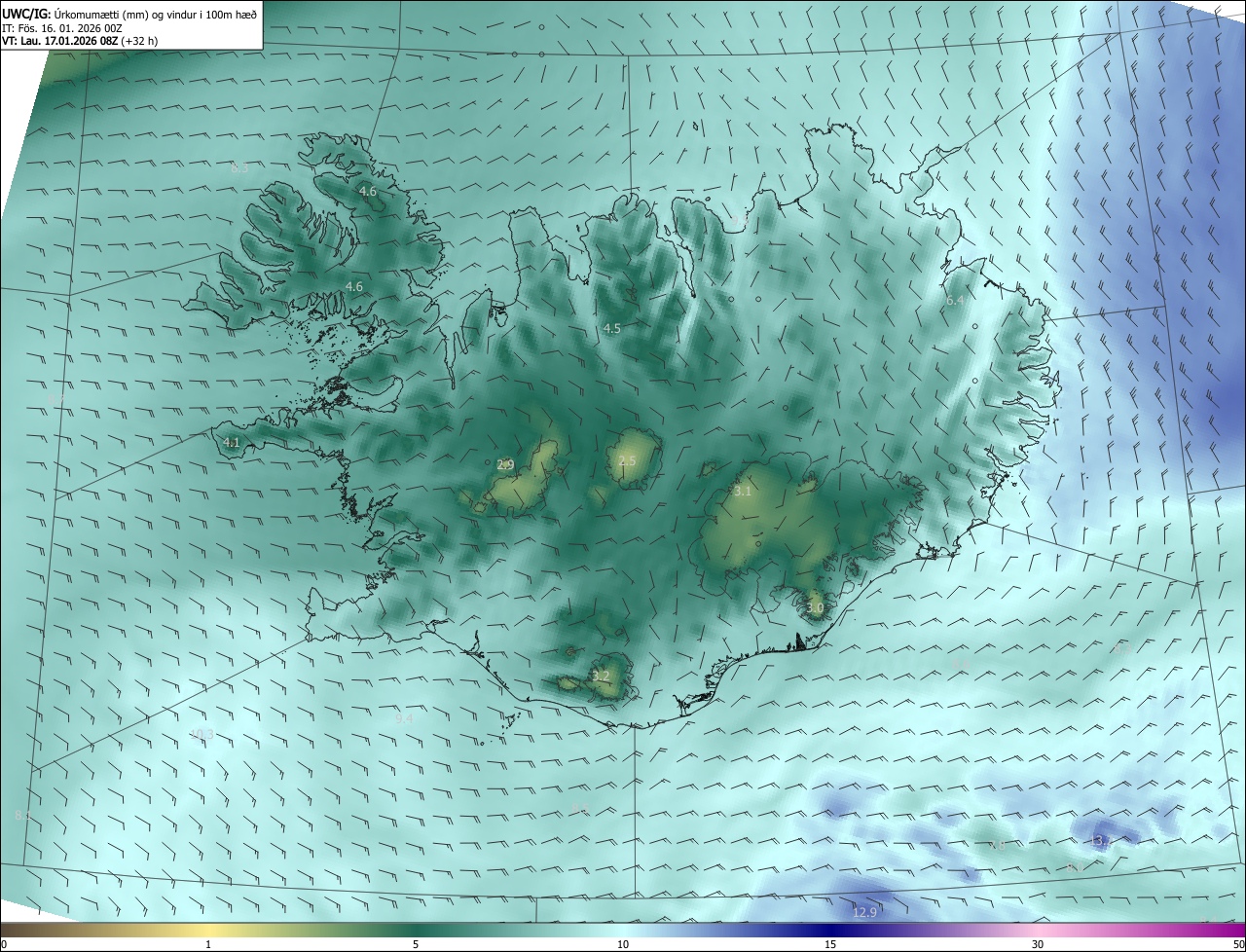Click the 3.2 value label on the map
This screenshot has width=1246, height=952.
(601, 677)
